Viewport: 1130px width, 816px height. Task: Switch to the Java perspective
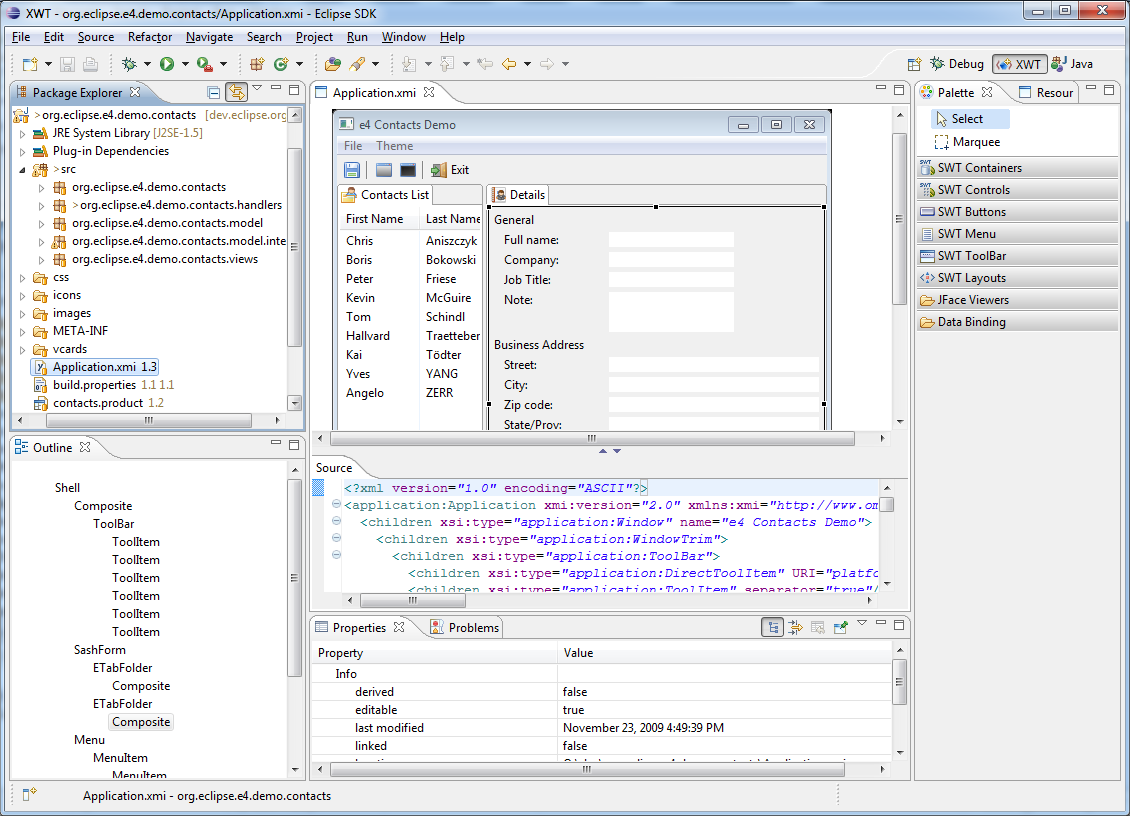pyautogui.click(x=1072, y=64)
